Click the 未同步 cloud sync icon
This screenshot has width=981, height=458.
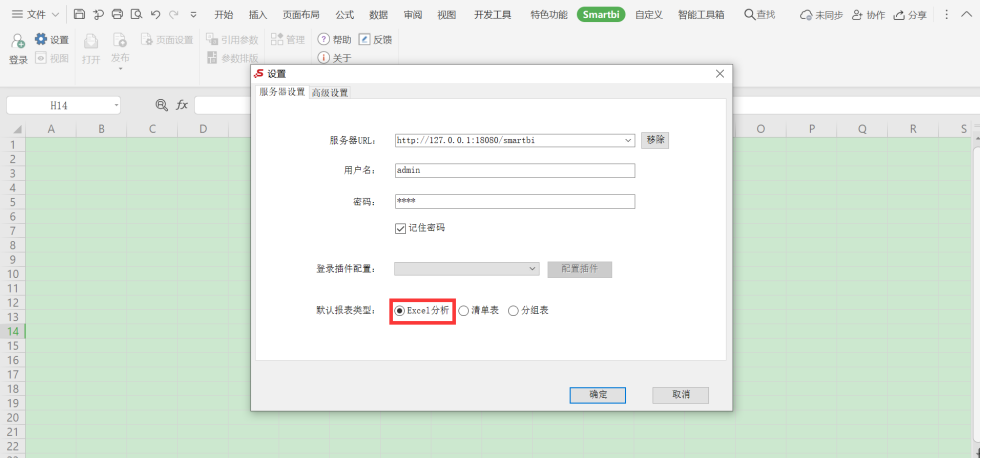point(806,15)
